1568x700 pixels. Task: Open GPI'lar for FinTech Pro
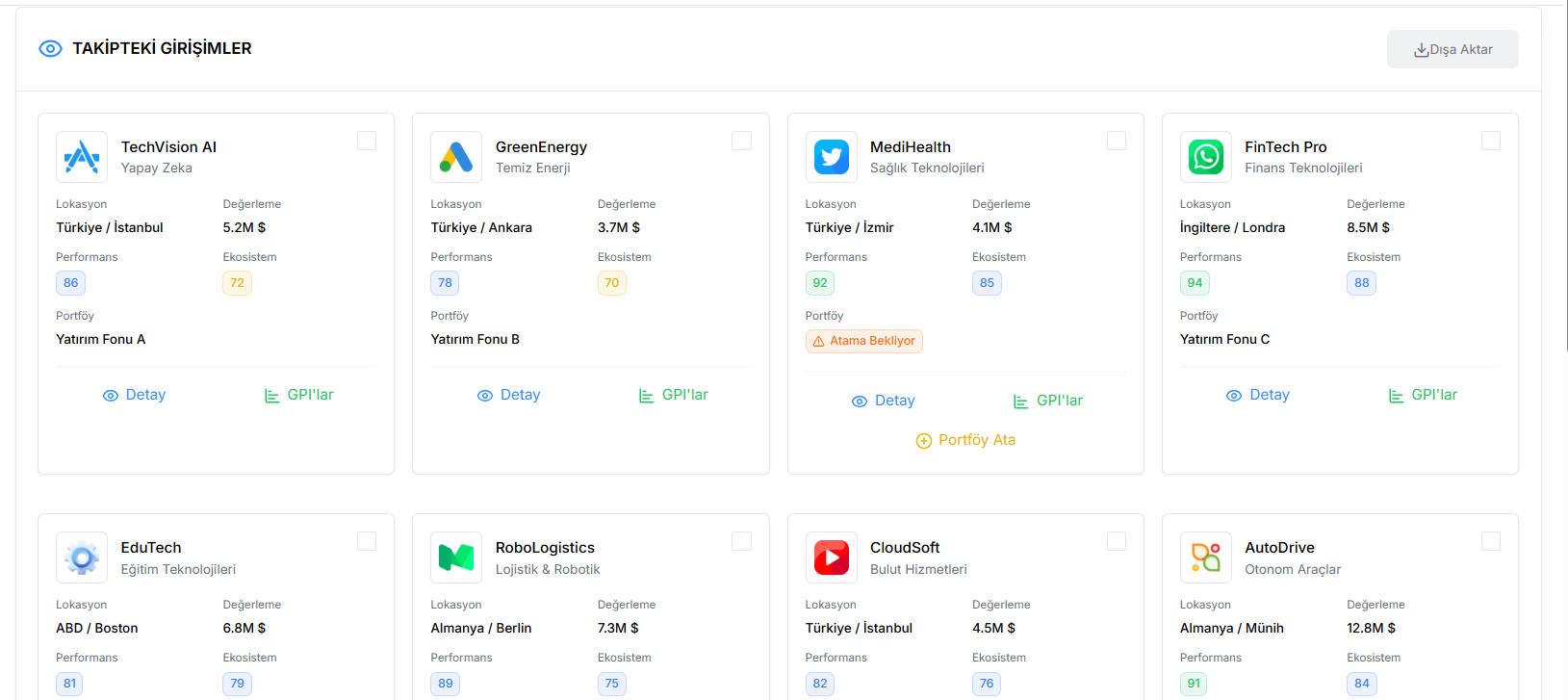tap(1423, 395)
